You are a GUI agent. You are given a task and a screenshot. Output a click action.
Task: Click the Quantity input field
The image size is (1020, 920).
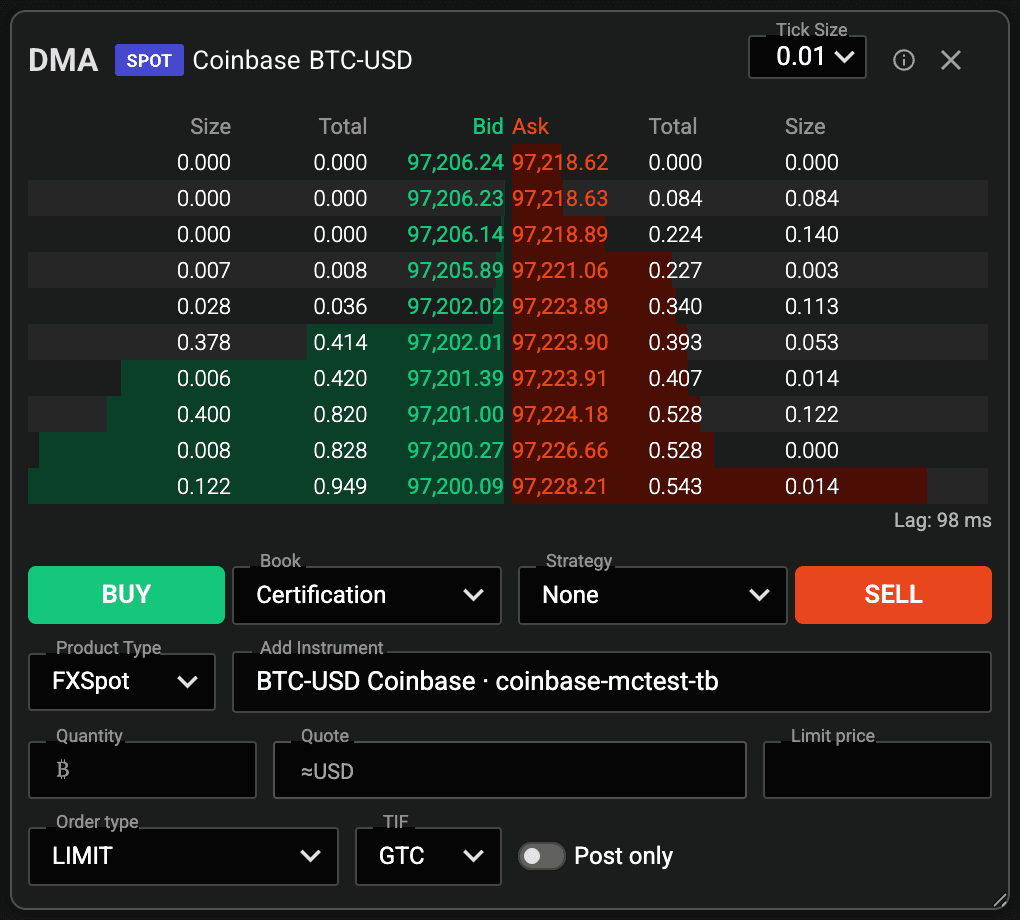coord(142,770)
